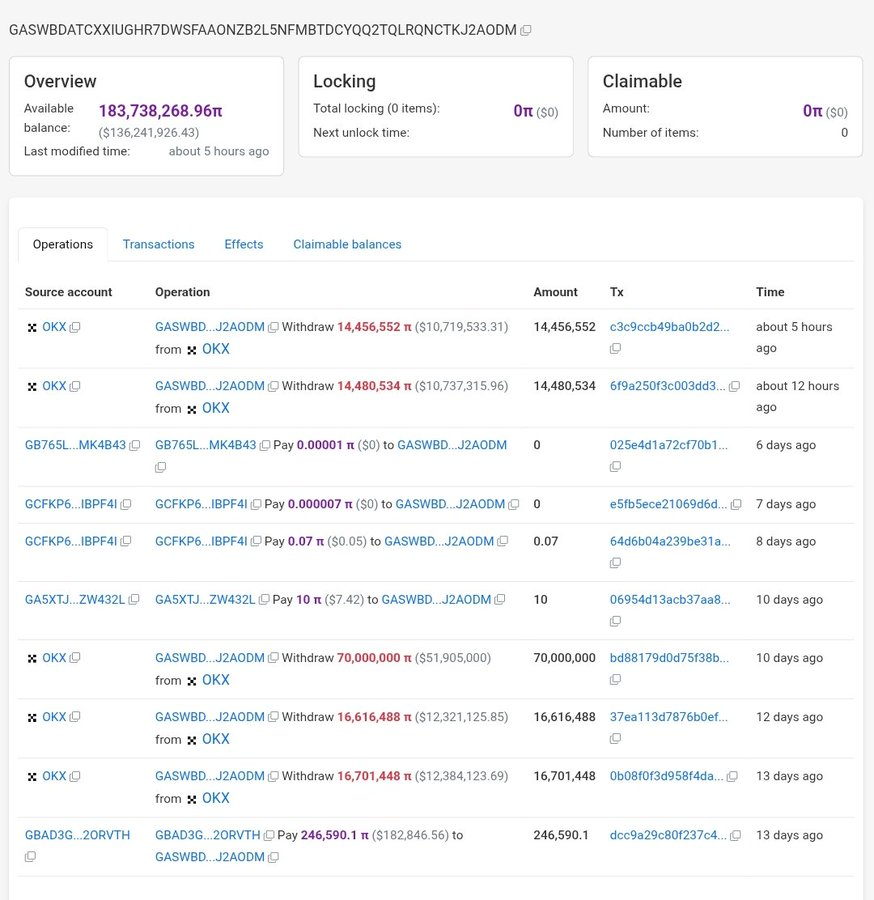
Task: Select the Operations tab
Action: [63, 245]
